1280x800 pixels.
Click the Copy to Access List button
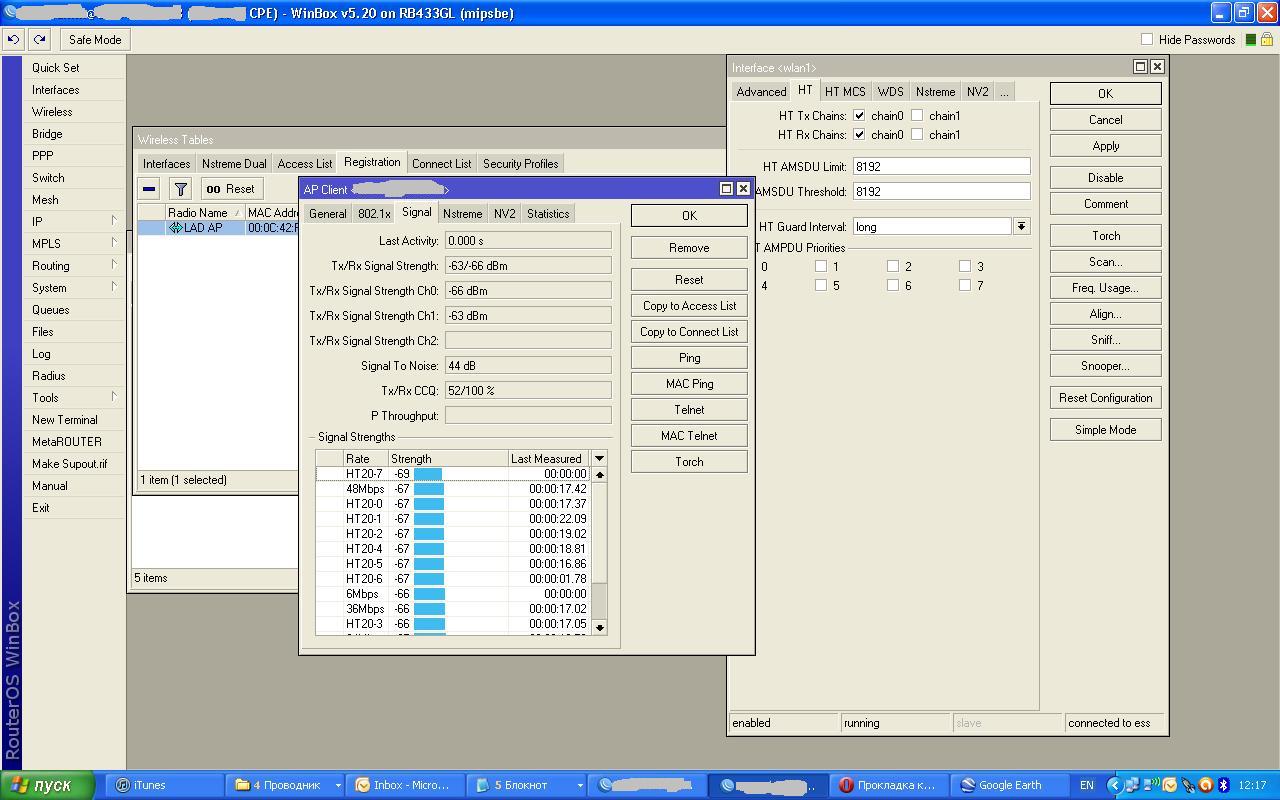(689, 306)
